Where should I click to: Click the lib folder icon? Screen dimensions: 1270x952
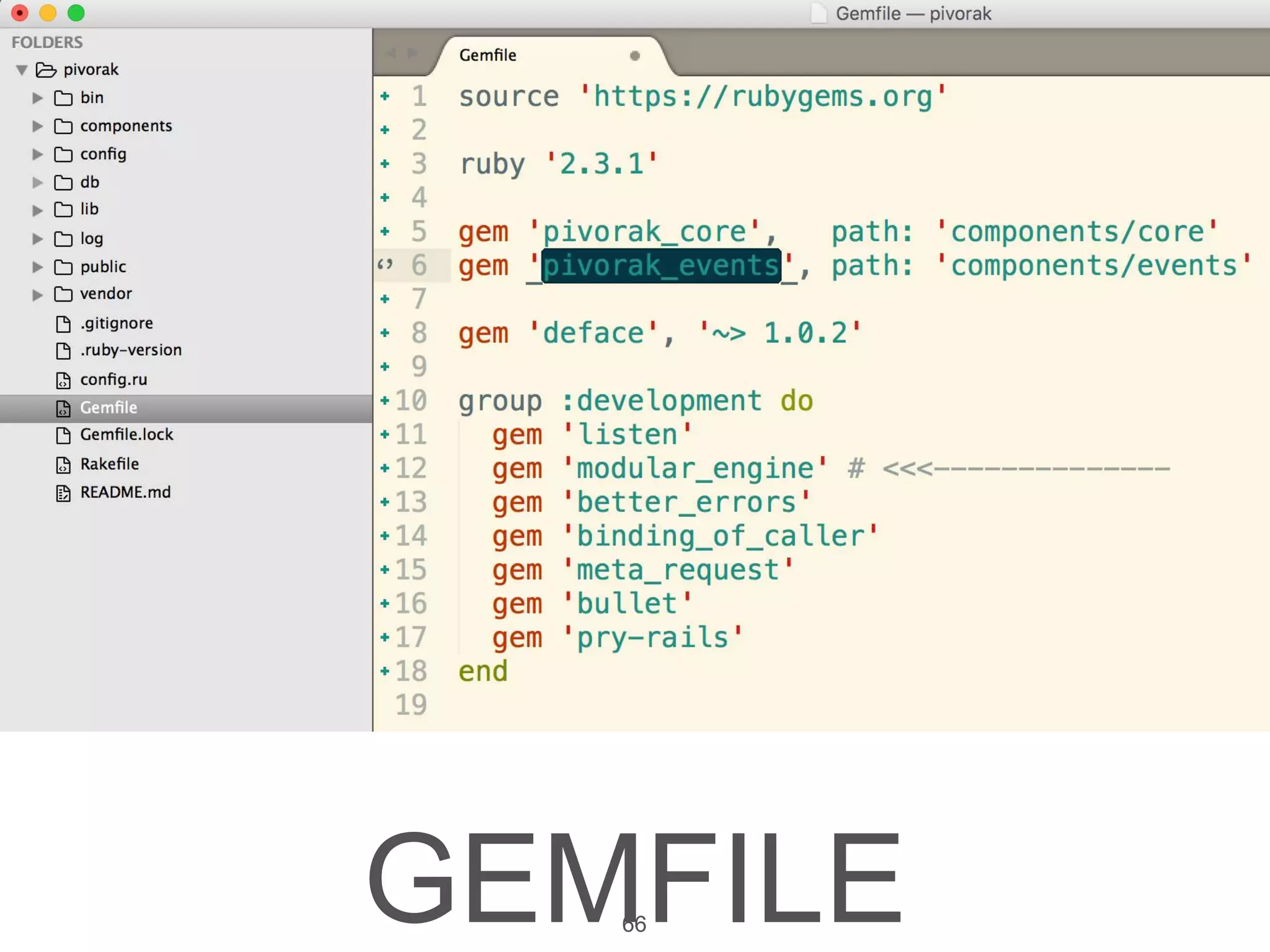click(x=63, y=209)
